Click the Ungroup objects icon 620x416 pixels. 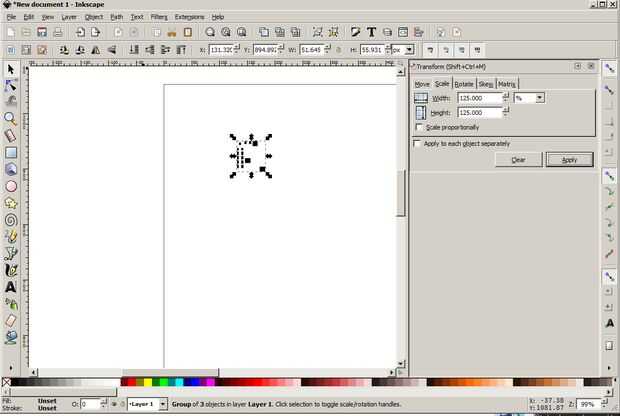tap(333, 32)
